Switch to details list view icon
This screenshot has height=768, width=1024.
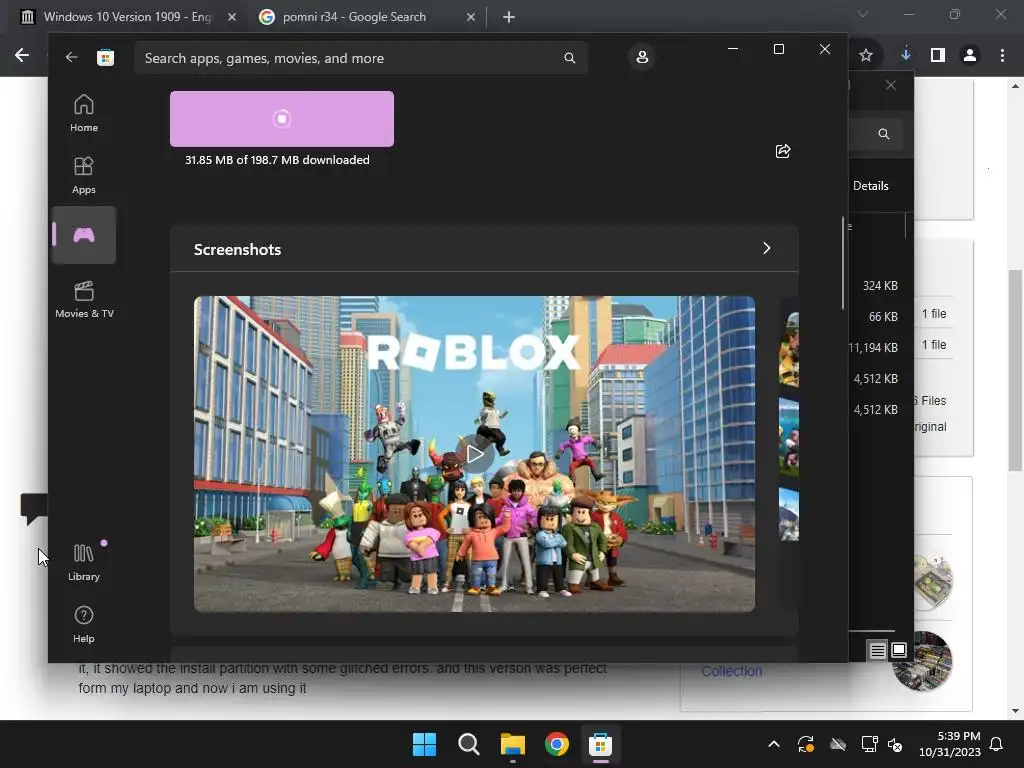point(877,650)
